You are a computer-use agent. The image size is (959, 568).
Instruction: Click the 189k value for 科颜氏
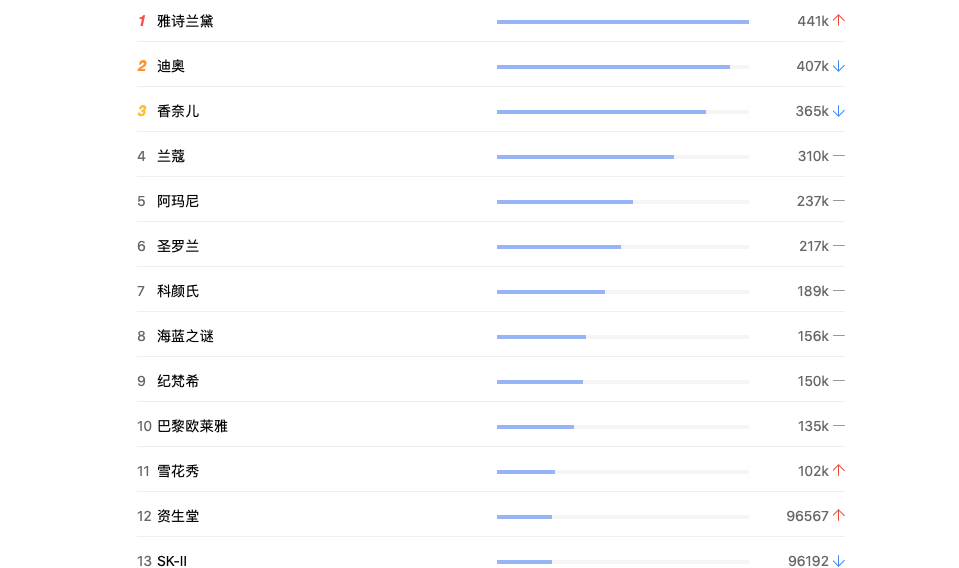pos(812,291)
